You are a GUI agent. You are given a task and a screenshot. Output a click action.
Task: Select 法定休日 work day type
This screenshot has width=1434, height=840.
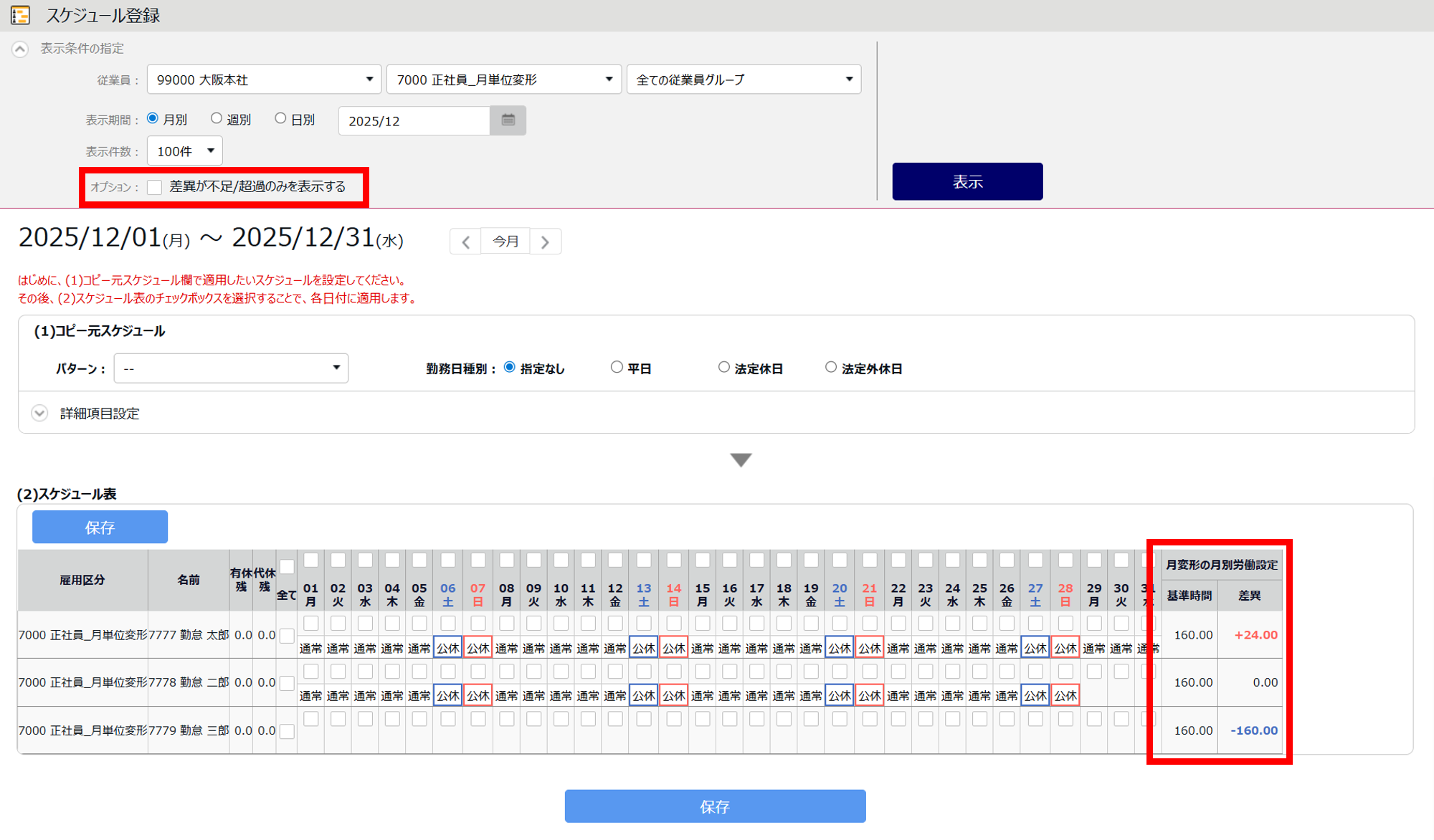(724, 368)
